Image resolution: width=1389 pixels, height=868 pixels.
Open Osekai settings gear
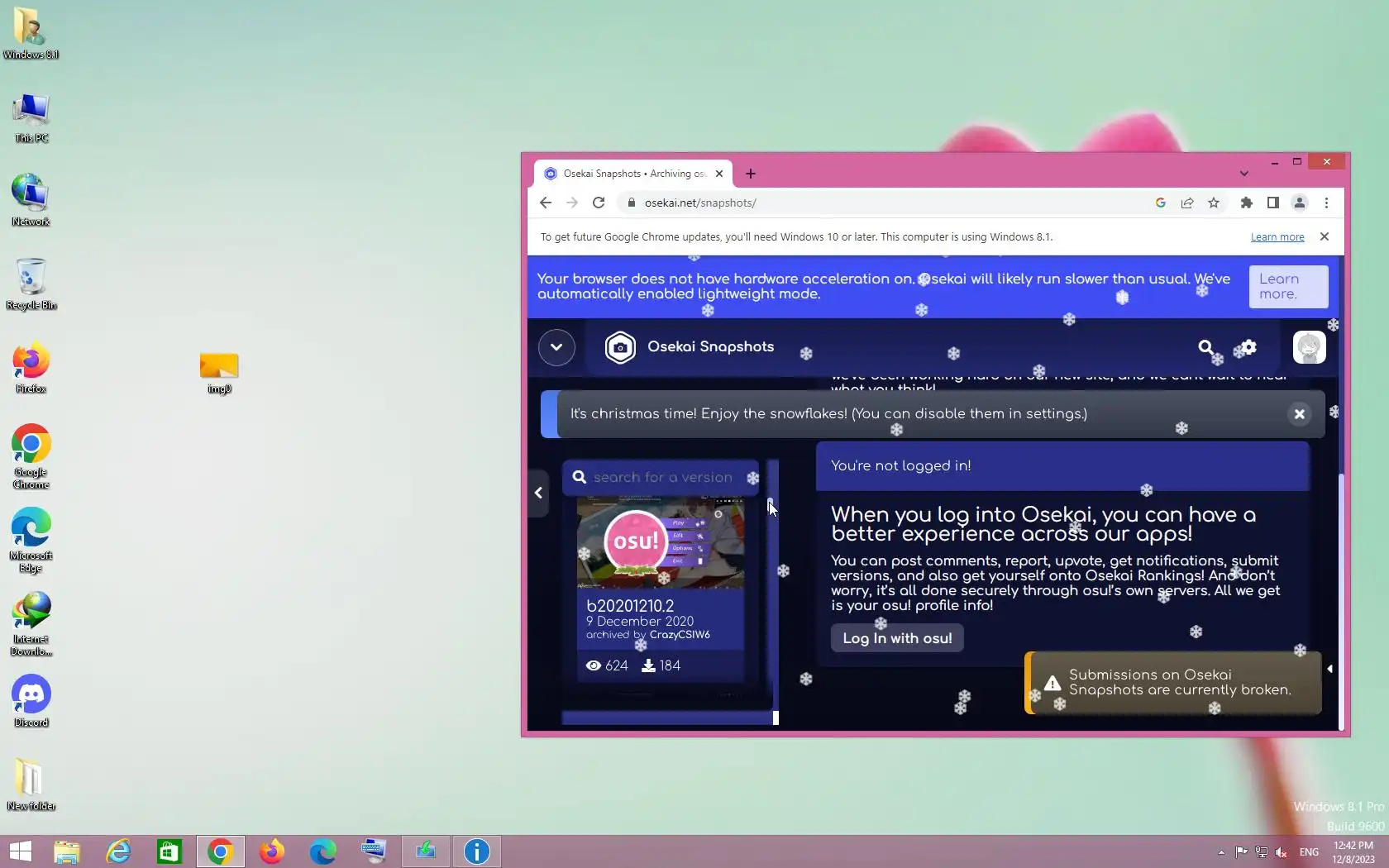[1248, 347]
